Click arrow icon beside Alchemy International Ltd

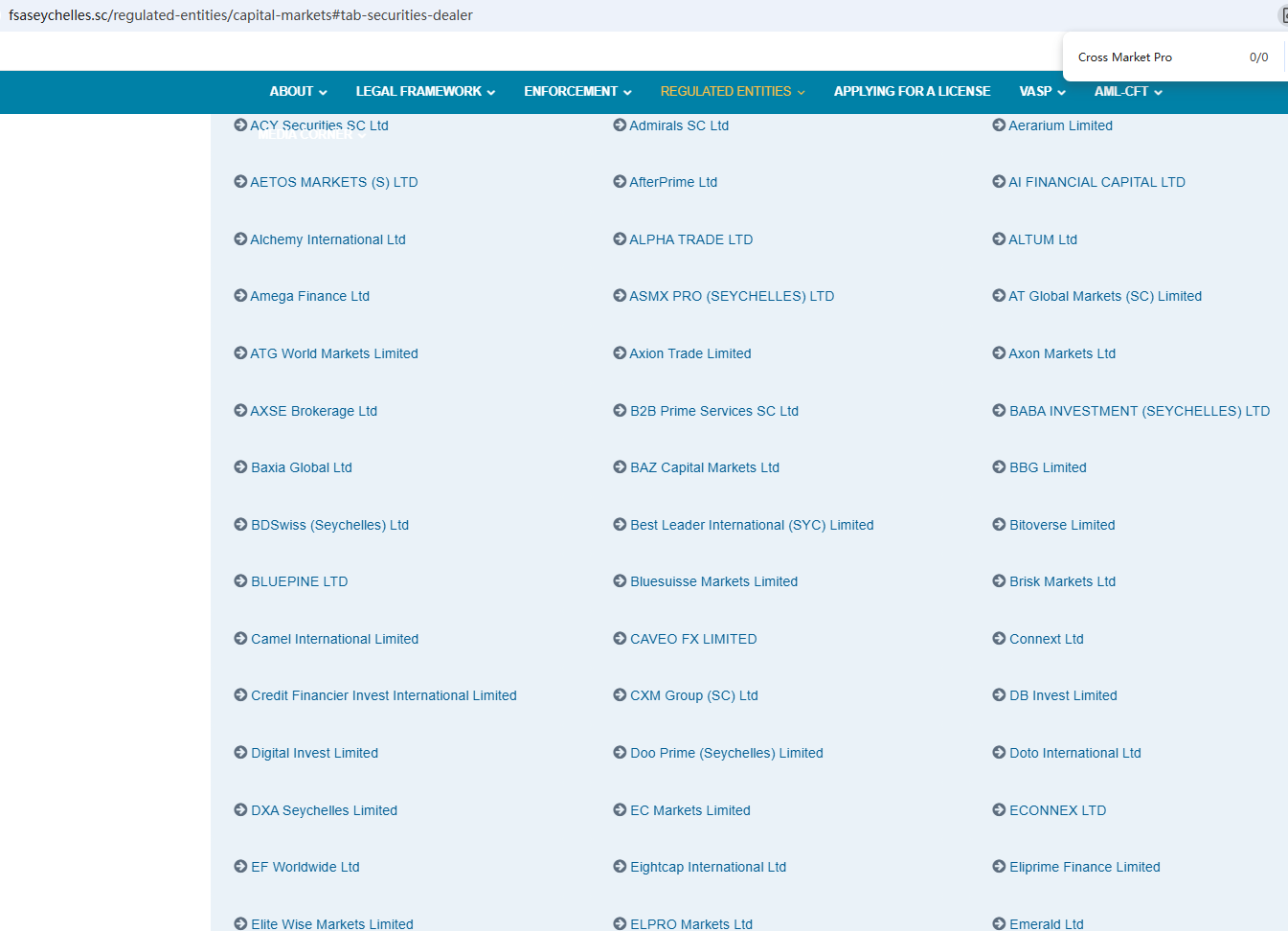[240, 239]
